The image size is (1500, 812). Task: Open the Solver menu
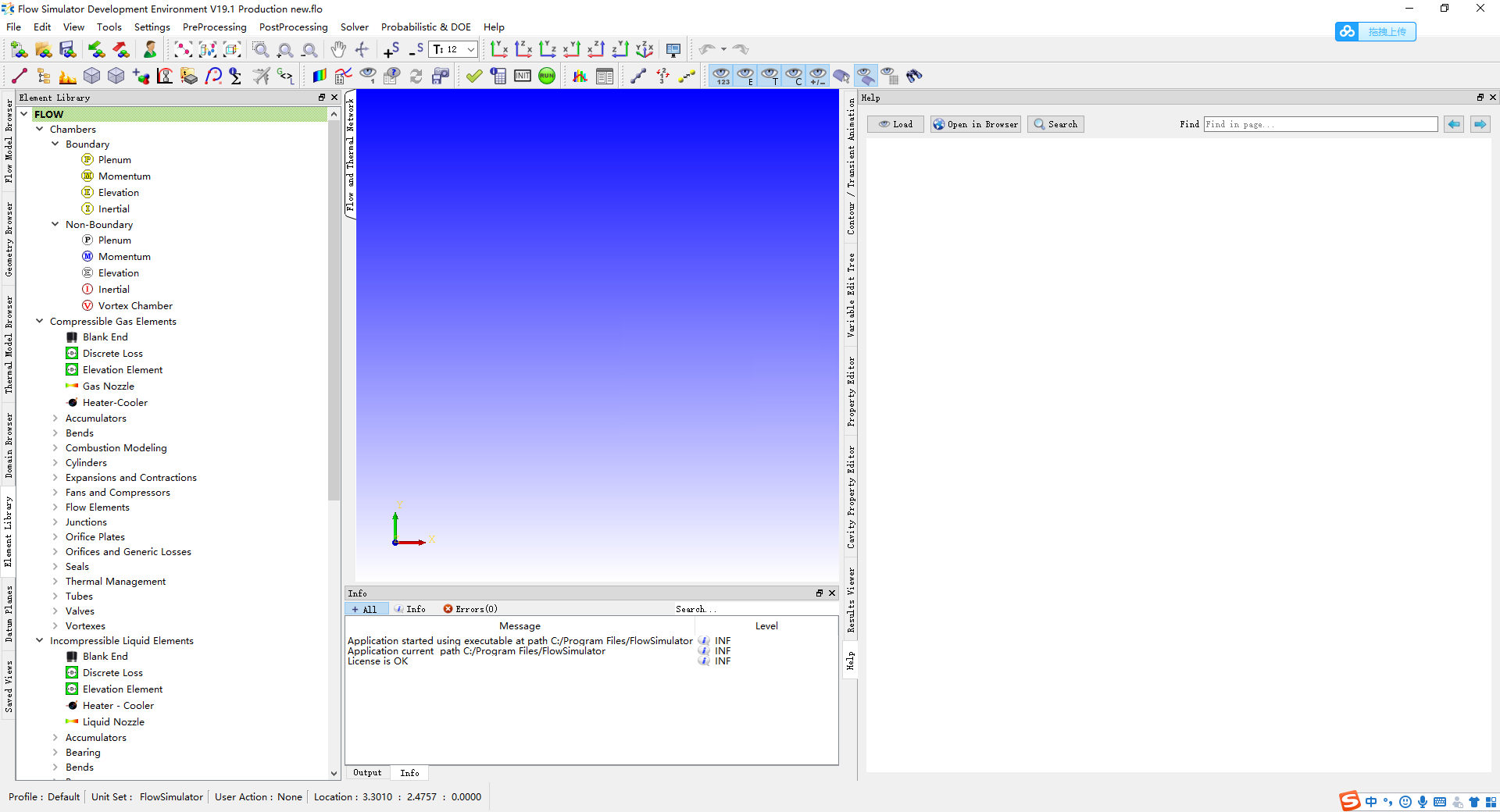click(354, 27)
